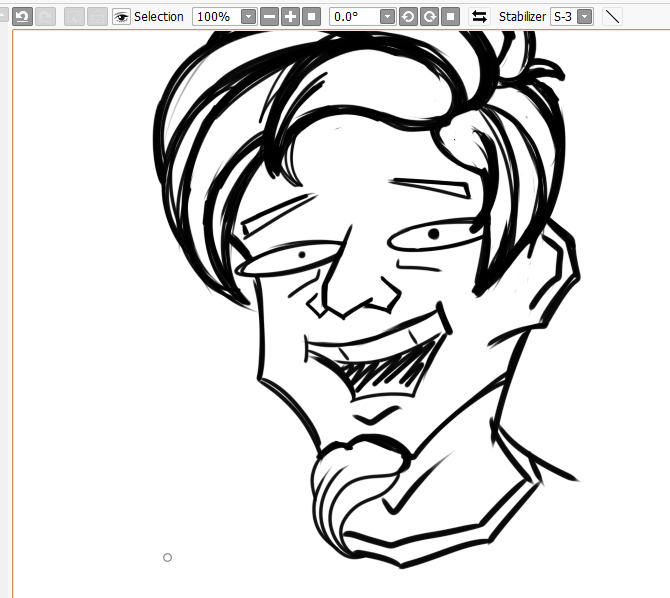
Task: Reset the canvas rotation
Action: (x=450, y=17)
